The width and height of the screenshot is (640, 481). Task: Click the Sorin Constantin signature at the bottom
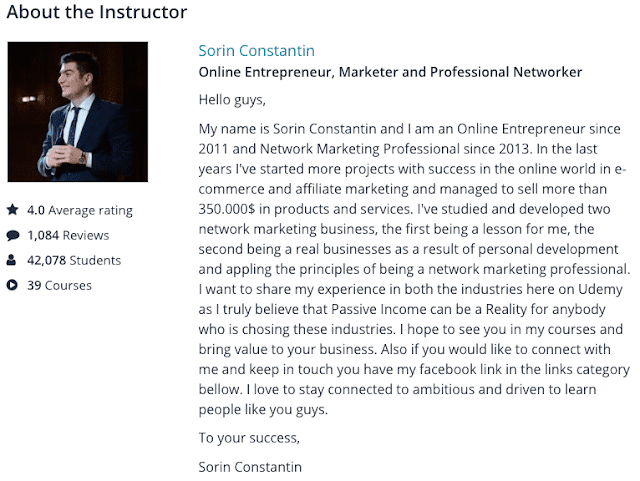[250, 466]
